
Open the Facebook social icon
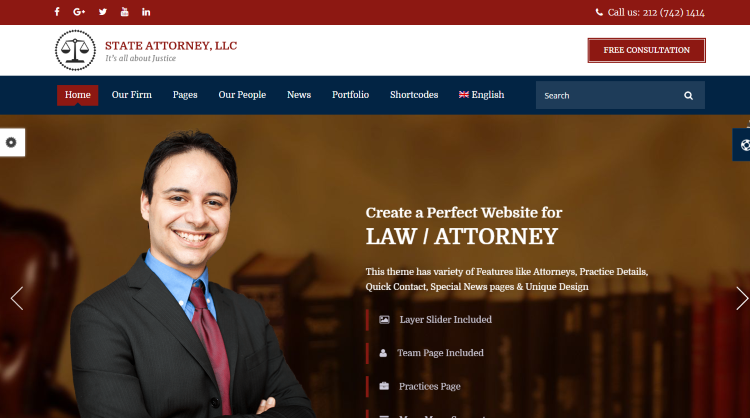click(x=57, y=11)
